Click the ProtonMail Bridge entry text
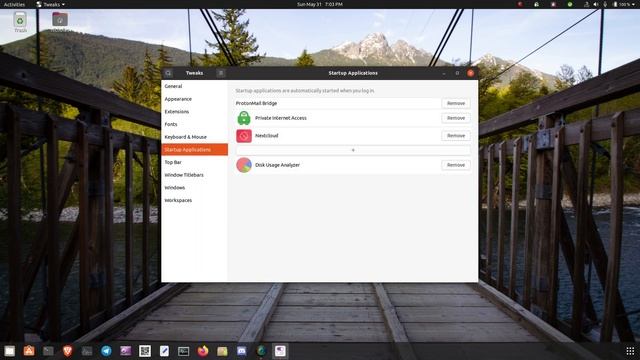The image size is (640, 360). [x=256, y=103]
